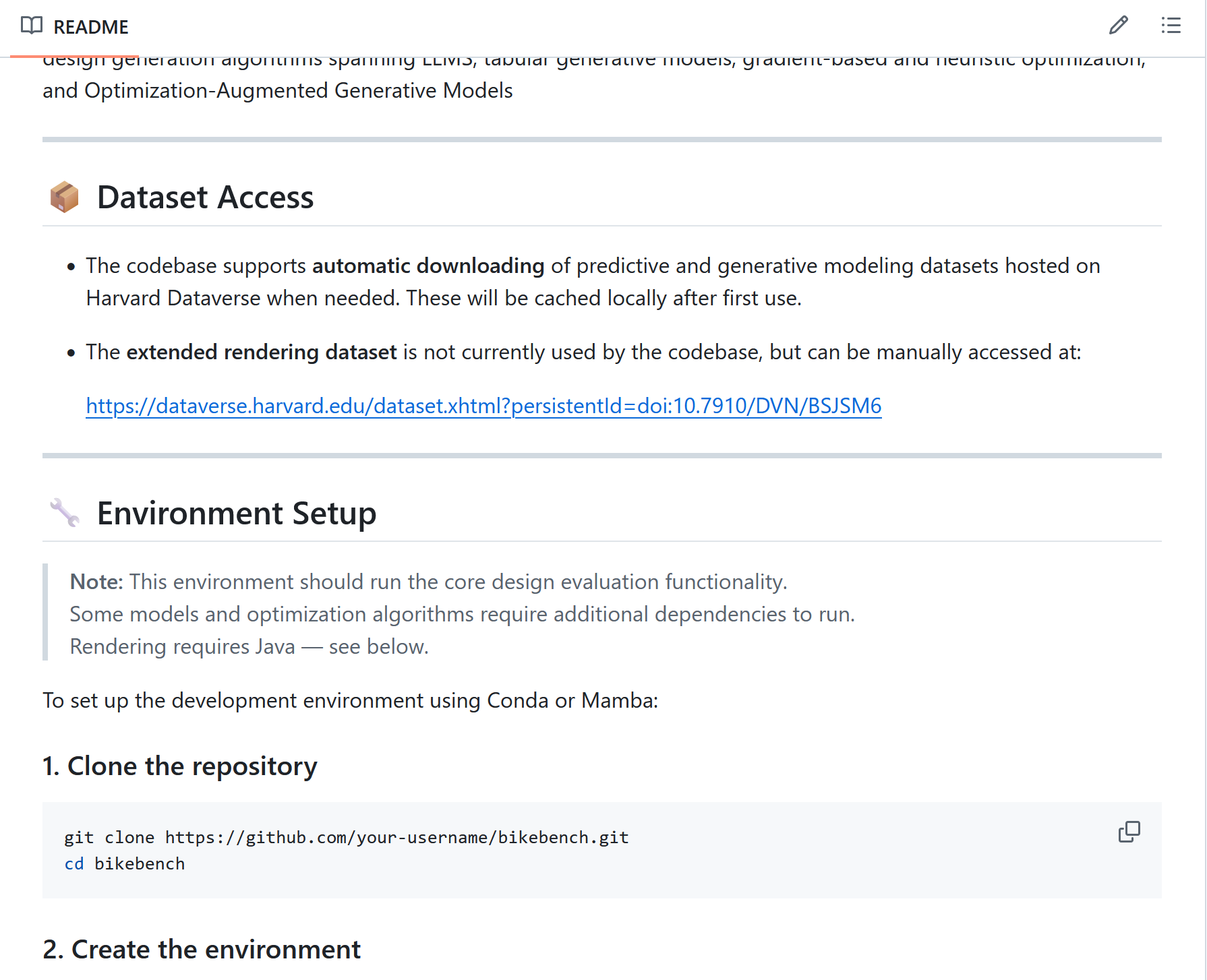1207x980 pixels.
Task: Click the Conda or Mamba setup sentence
Action: point(350,700)
